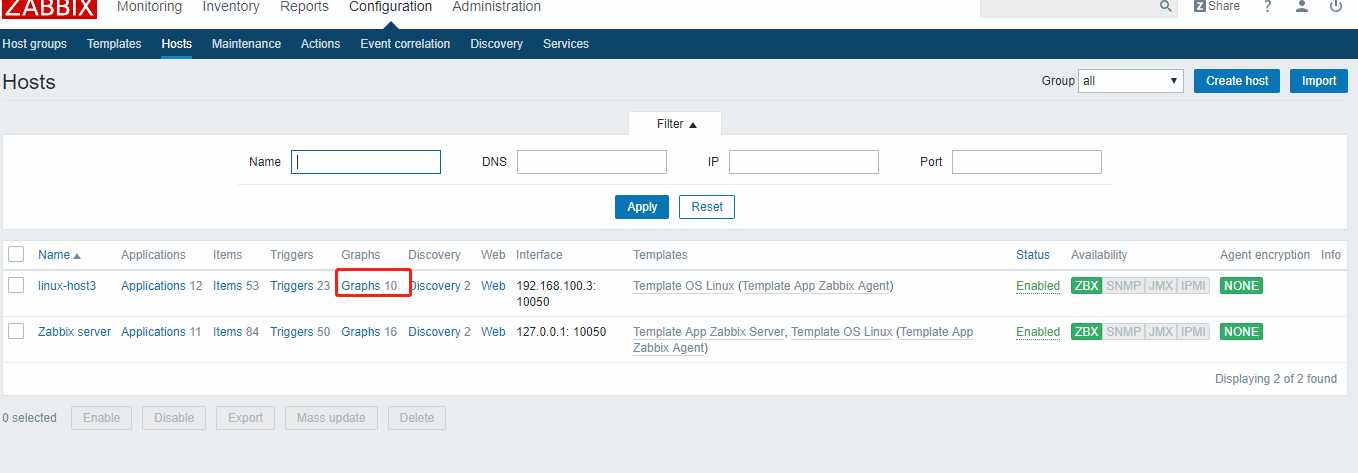1358x473 pixels.
Task: Open Triggers for Zabbix server
Action: click(x=291, y=332)
